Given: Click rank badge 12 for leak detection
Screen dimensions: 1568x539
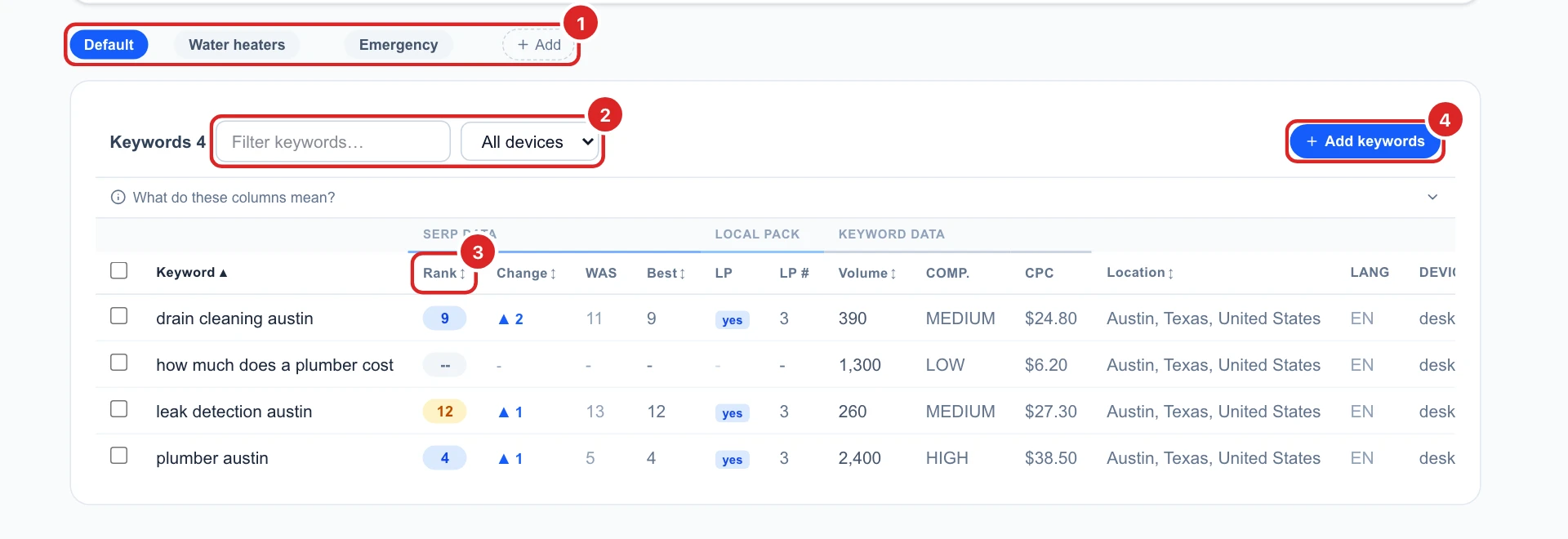Looking at the screenshot, I should pos(444,412).
